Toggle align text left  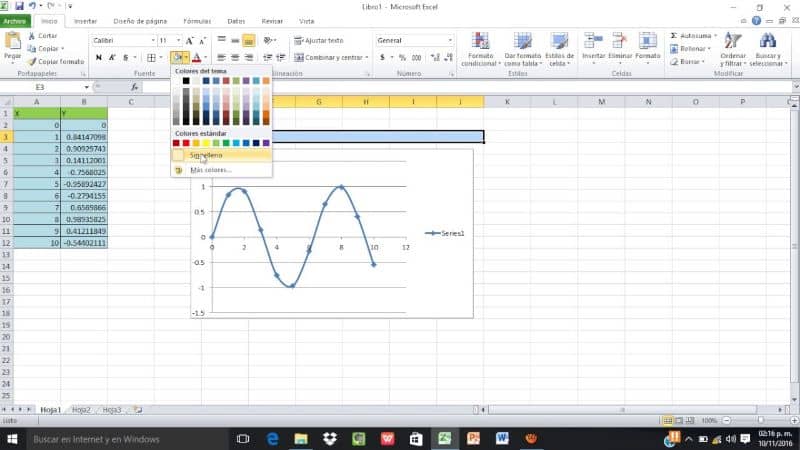coord(221,58)
